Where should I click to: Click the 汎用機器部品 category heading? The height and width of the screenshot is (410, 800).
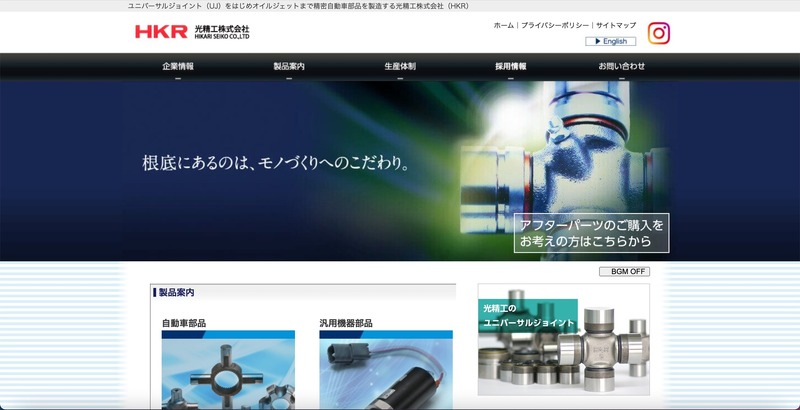click(346, 323)
